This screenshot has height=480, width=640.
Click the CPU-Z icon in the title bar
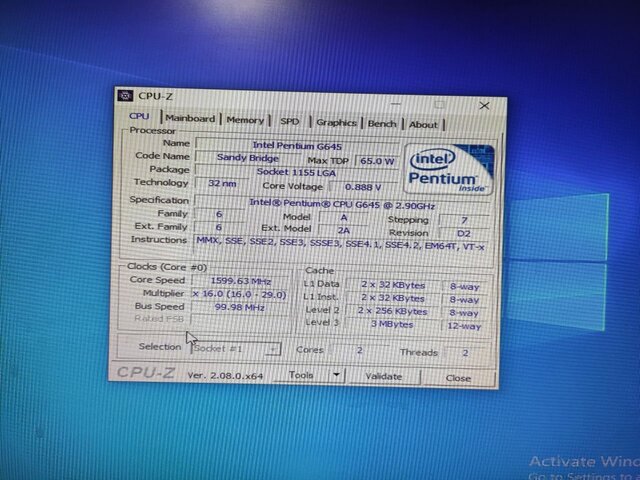point(127,97)
